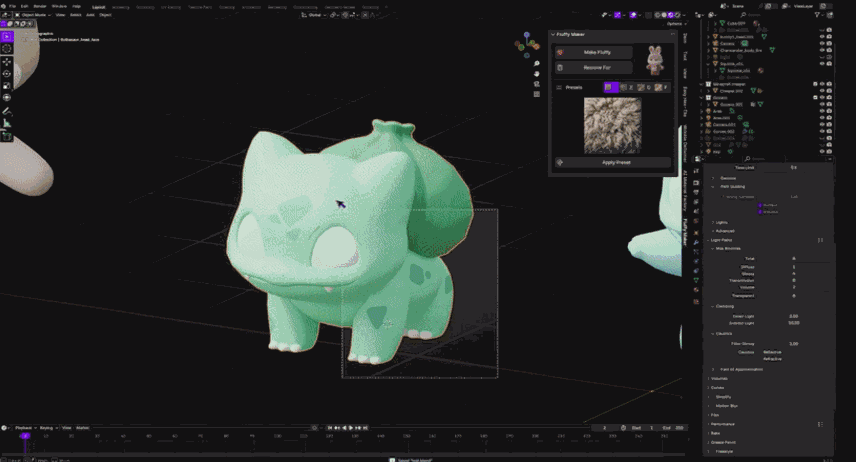
Task: Click the Remove Fur trash icon
Action: pyautogui.click(x=560, y=67)
